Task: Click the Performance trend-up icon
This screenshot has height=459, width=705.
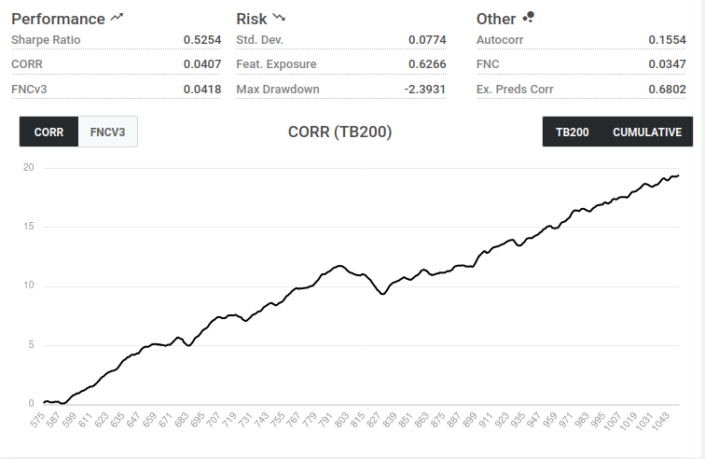Action: pos(117,18)
